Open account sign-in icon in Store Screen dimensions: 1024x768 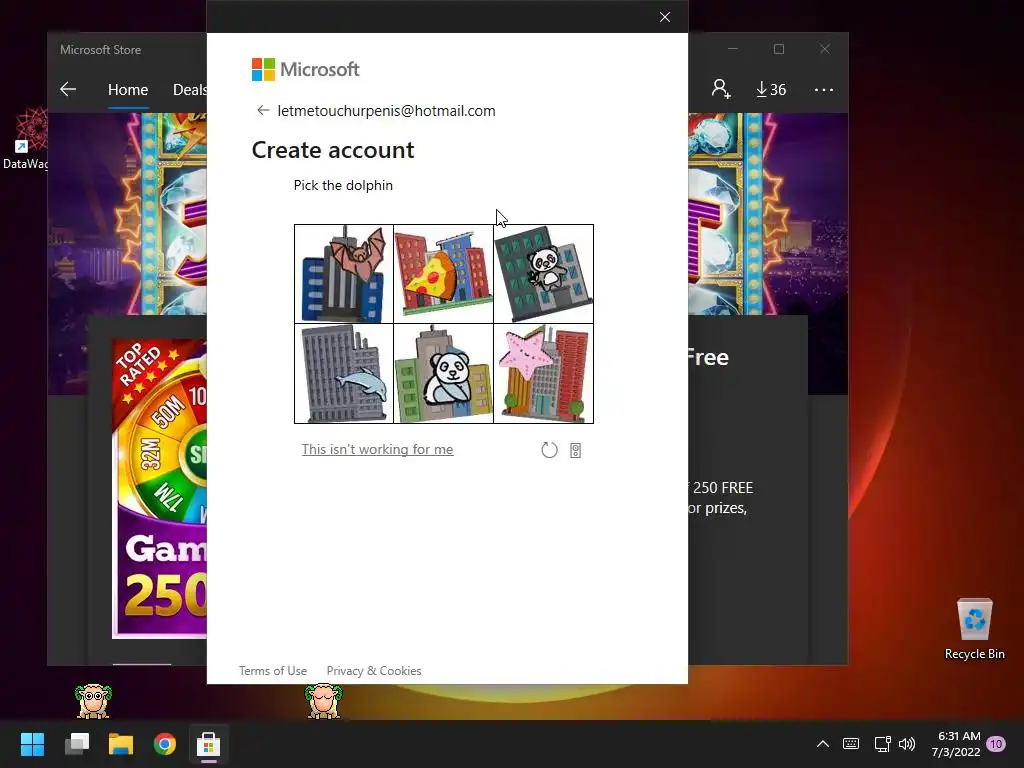[x=721, y=89]
